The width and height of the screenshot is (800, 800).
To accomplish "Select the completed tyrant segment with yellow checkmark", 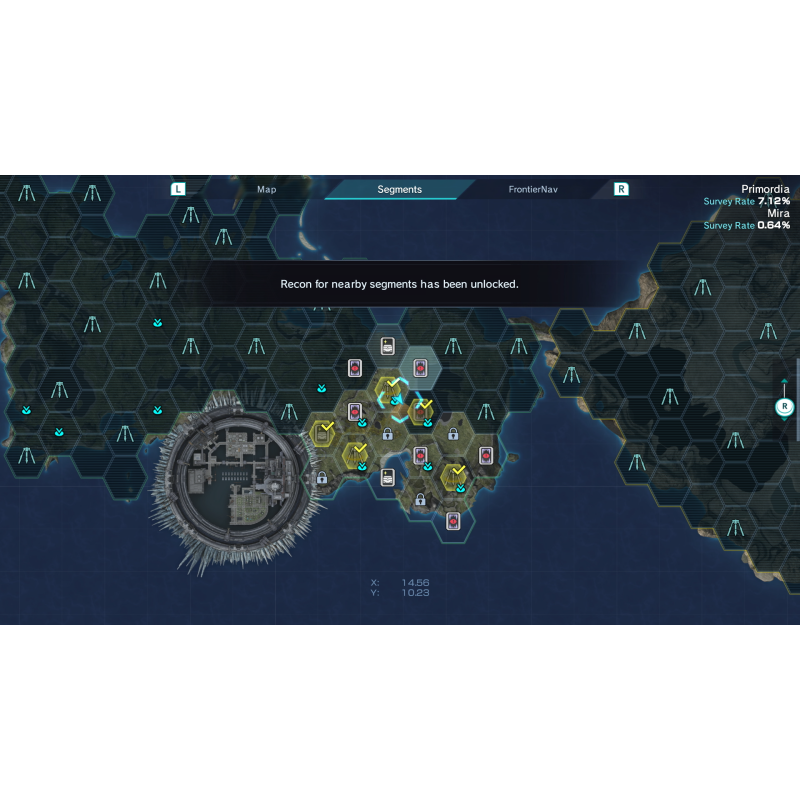I will tap(421, 411).
